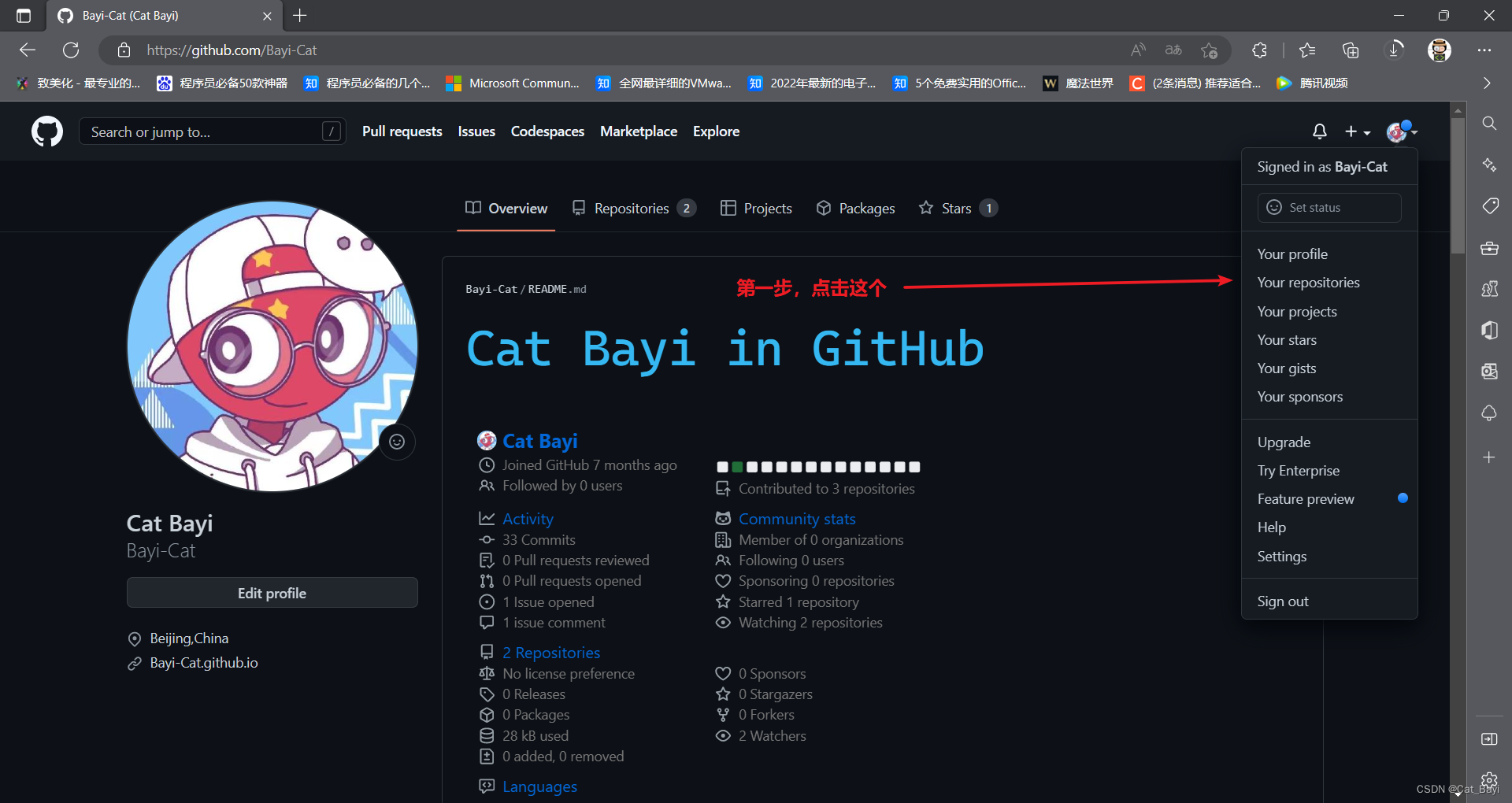Open Languages heading link

coord(539,786)
